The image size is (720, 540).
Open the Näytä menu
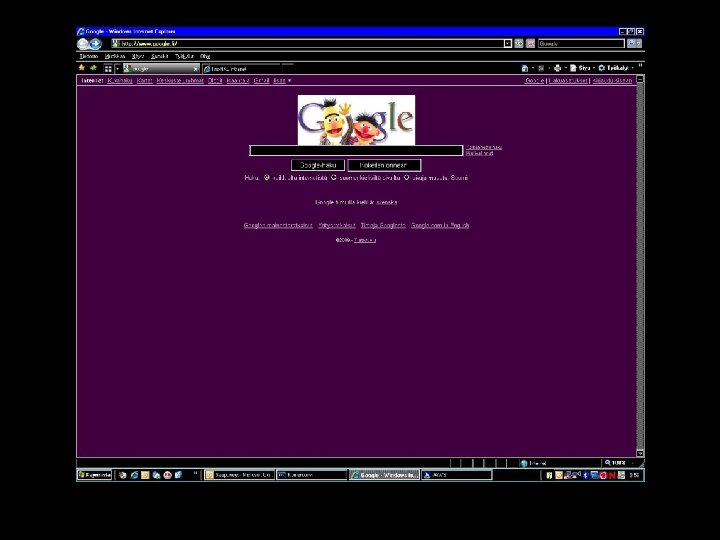137,56
